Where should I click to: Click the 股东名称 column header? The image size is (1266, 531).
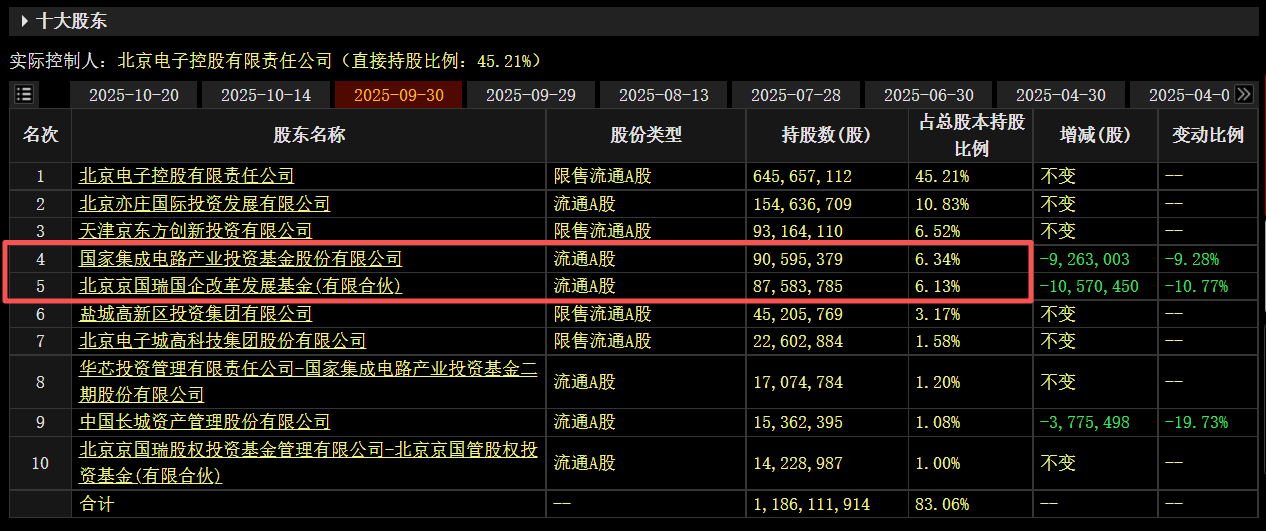309,135
